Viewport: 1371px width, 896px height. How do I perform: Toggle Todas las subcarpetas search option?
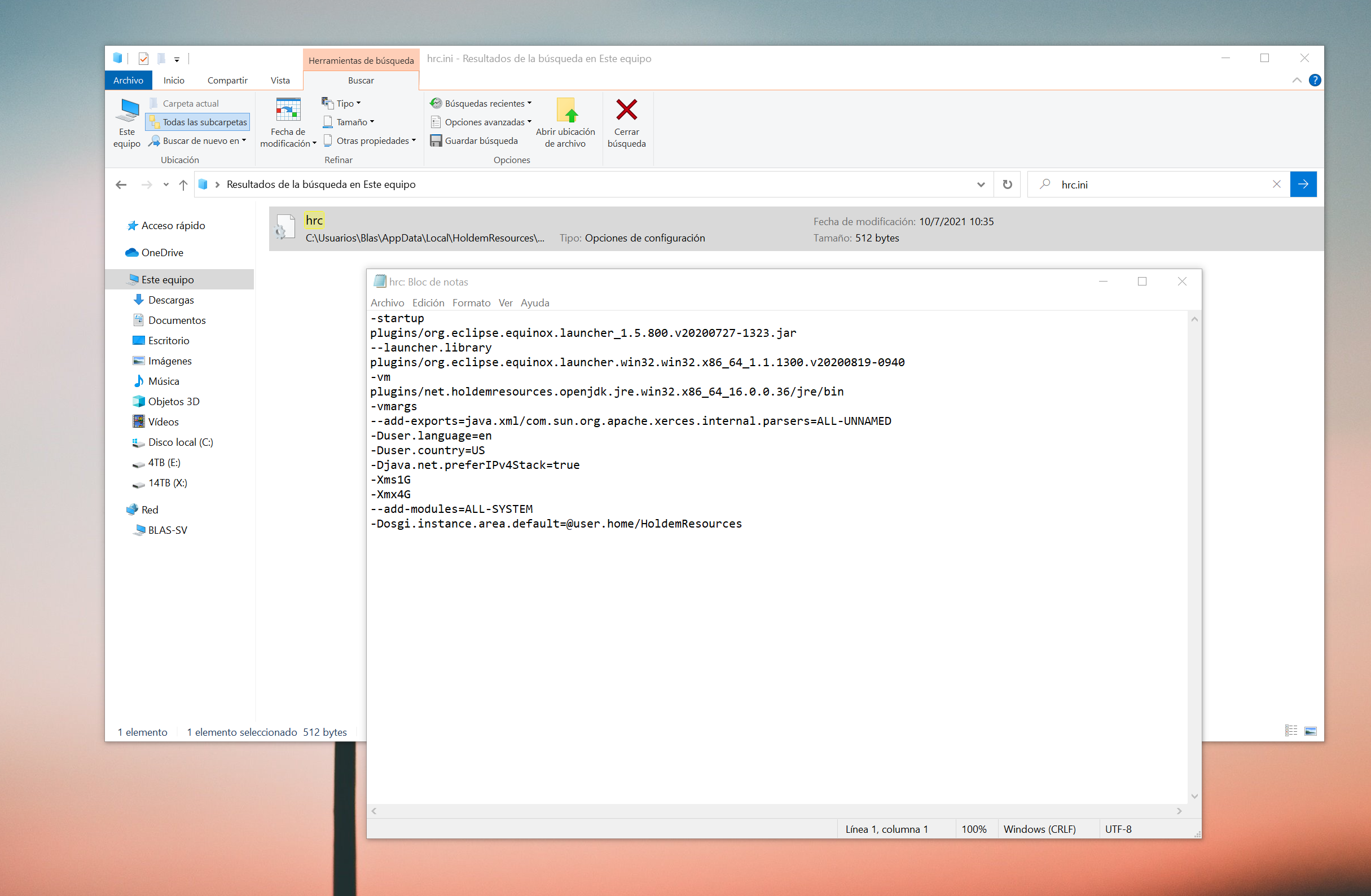coord(198,122)
